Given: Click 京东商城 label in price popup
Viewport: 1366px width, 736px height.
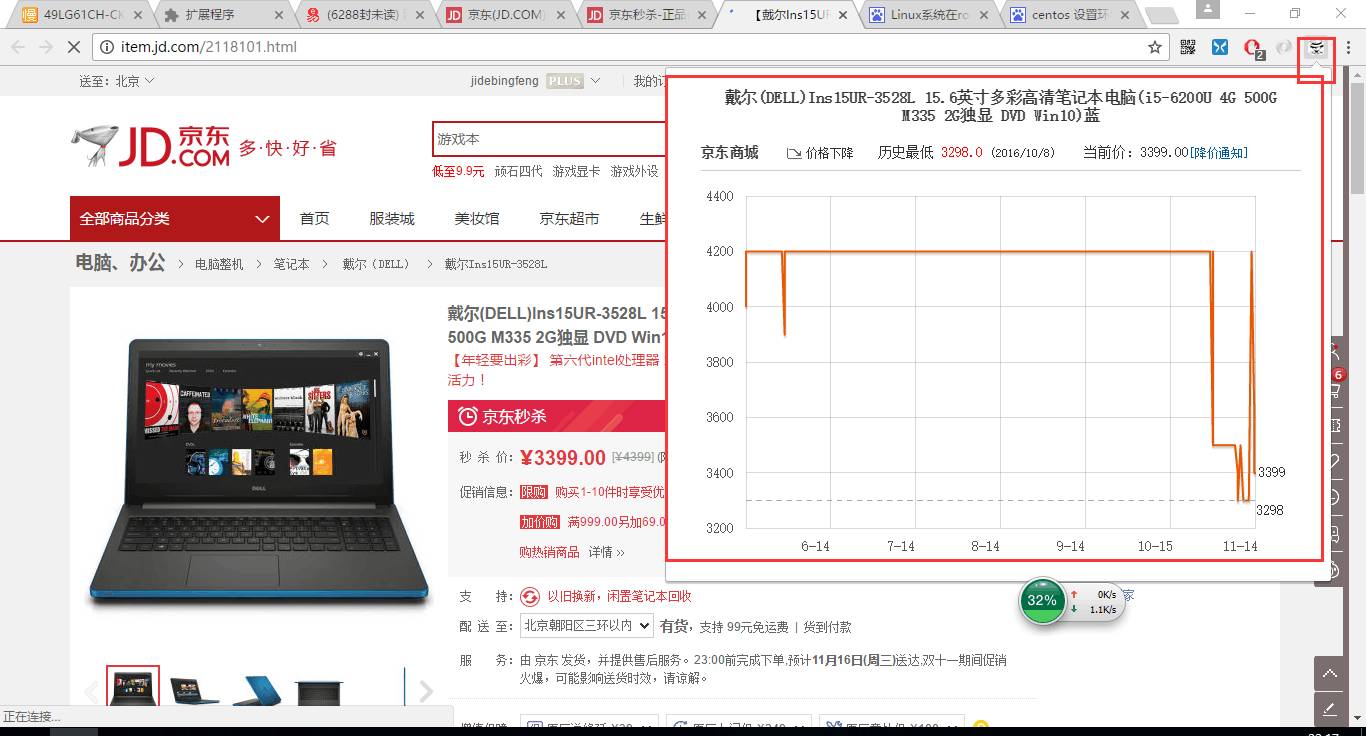Looking at the screenshot, I should [x=730, y=153].
